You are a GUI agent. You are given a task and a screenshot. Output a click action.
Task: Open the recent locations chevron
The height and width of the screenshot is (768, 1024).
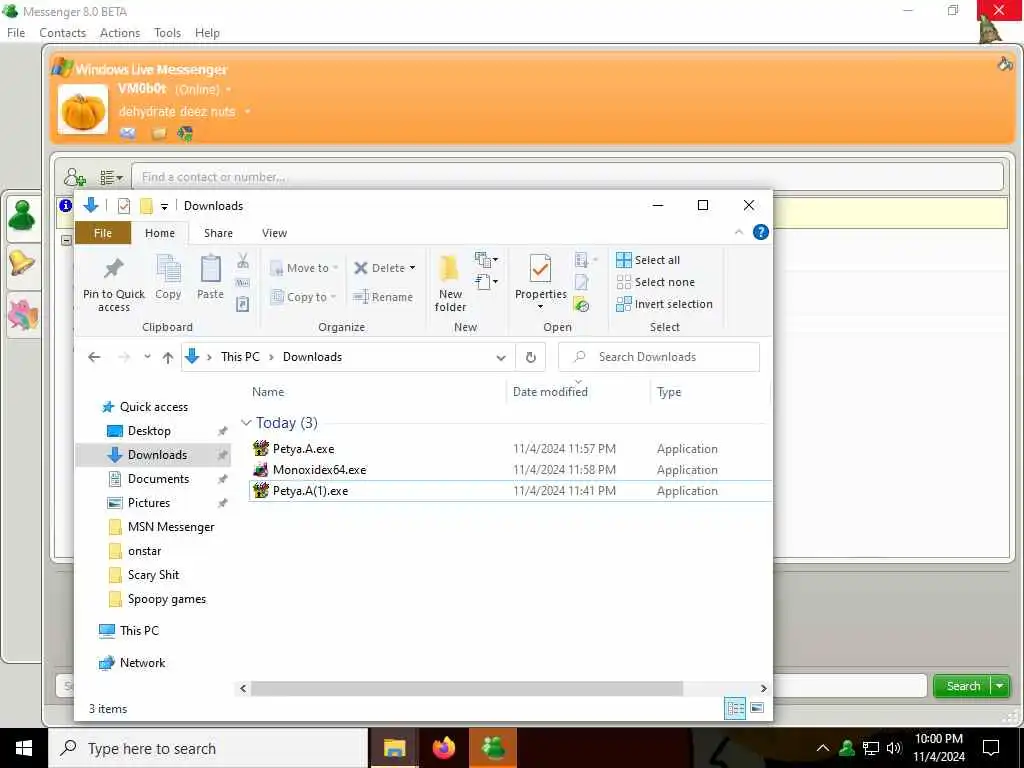(148, 357)
